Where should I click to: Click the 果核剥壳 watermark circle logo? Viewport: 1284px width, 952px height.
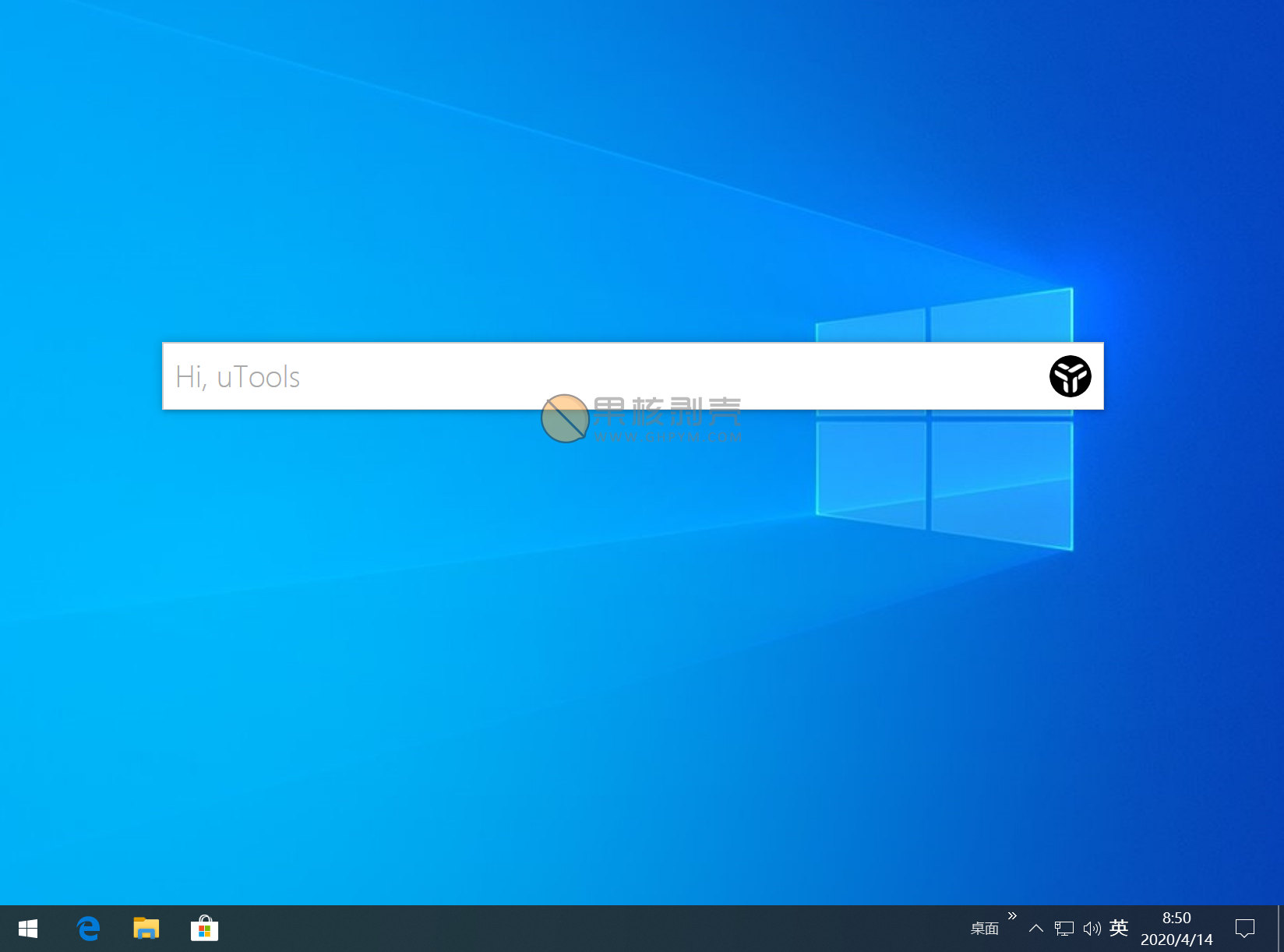(565, 419)
